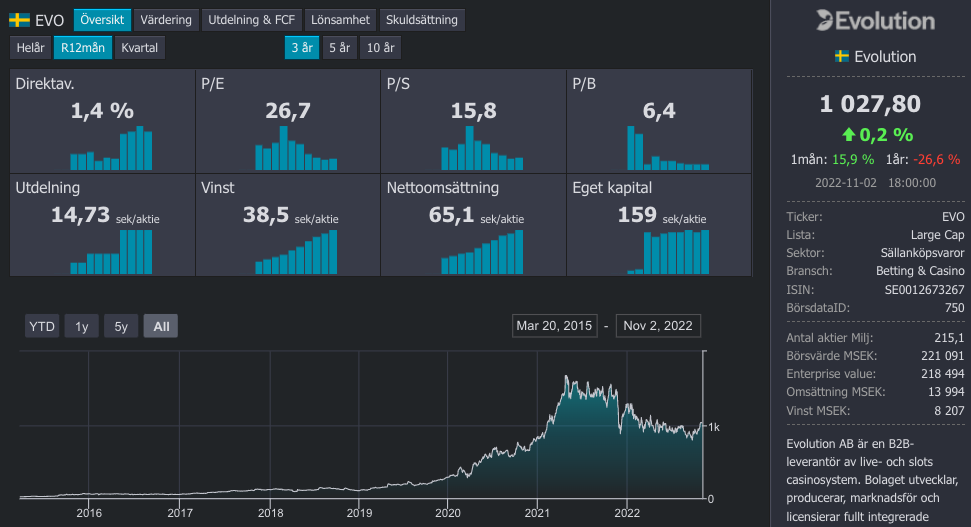Click the P/S valuation tile
The image size is (971, 527).
point(473,122)
